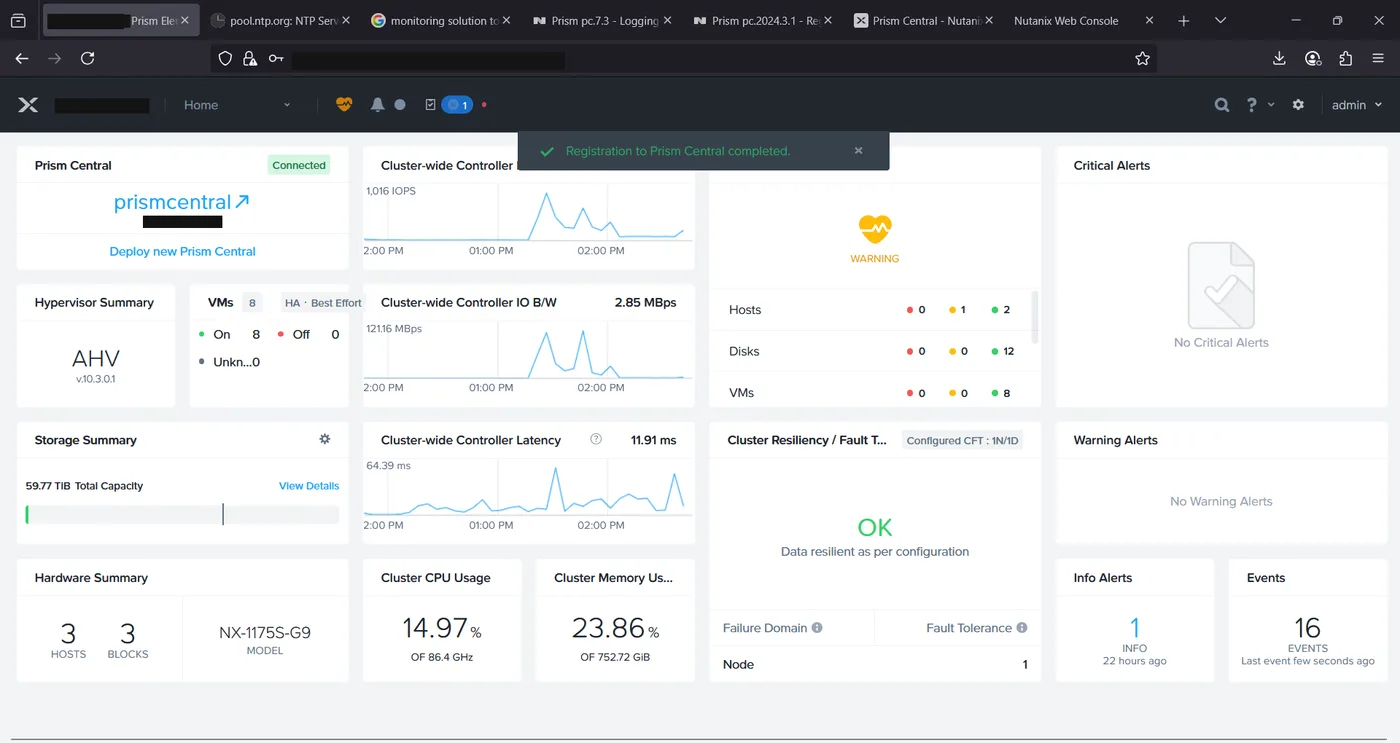Viewport: 1400px width, 743px height.
Task: Click the Storage Summary gear icon
Action: (x=324, y=439)
